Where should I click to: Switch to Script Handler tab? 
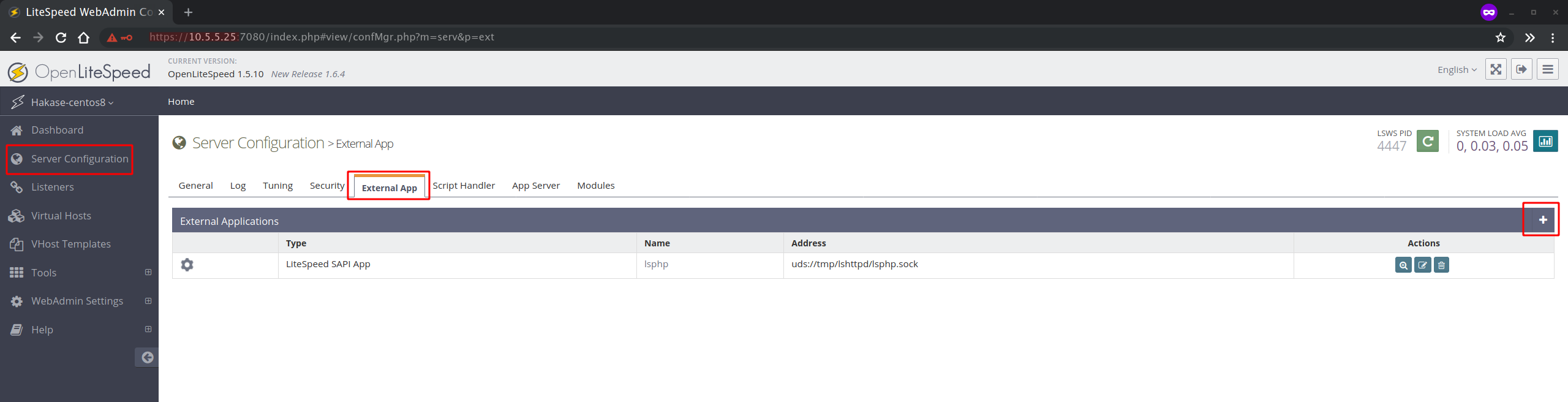(x=464, y=186)
